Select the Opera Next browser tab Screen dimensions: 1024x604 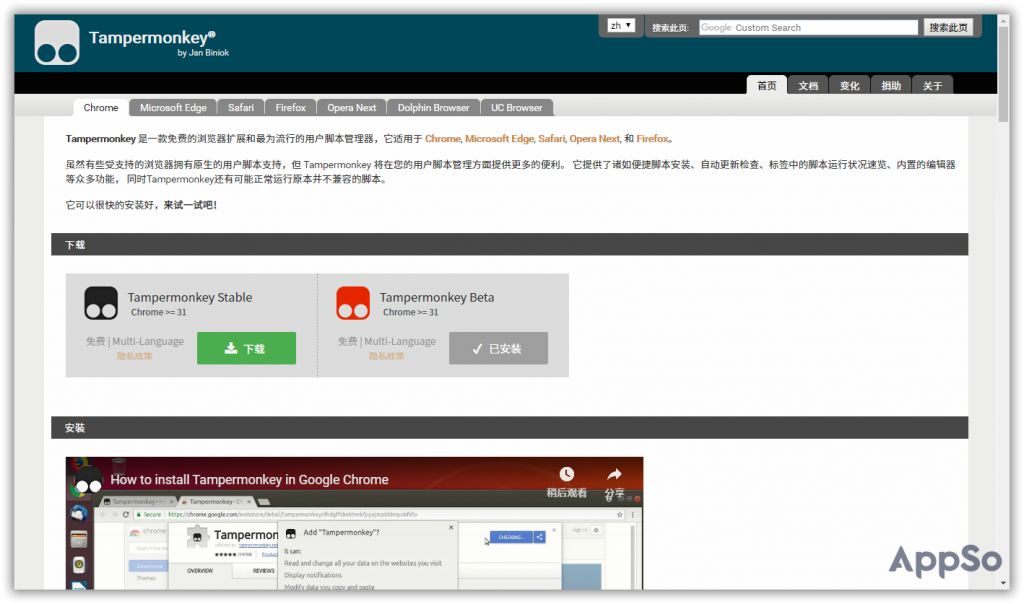(351, 108)
